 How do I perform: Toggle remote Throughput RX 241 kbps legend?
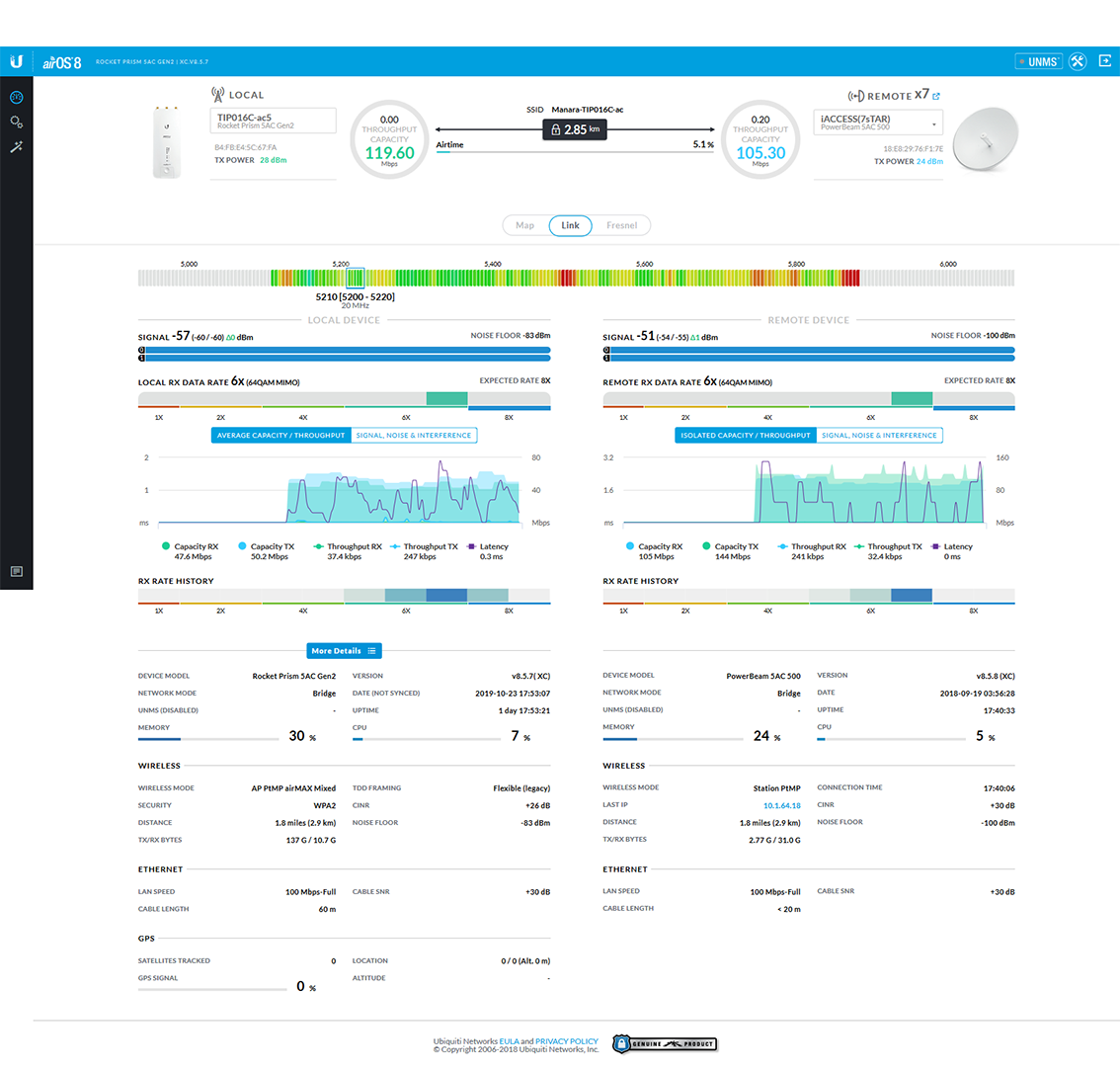pyautogui.click(x=812, y=551)
